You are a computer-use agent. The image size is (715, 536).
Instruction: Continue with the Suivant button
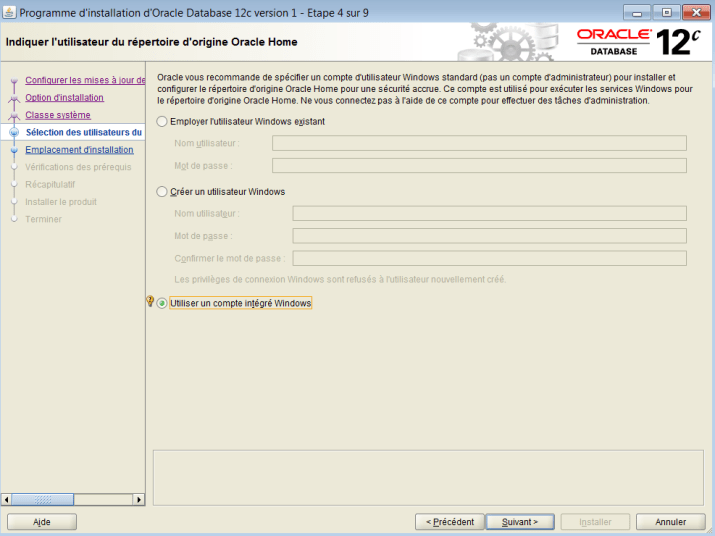[520, 522]
